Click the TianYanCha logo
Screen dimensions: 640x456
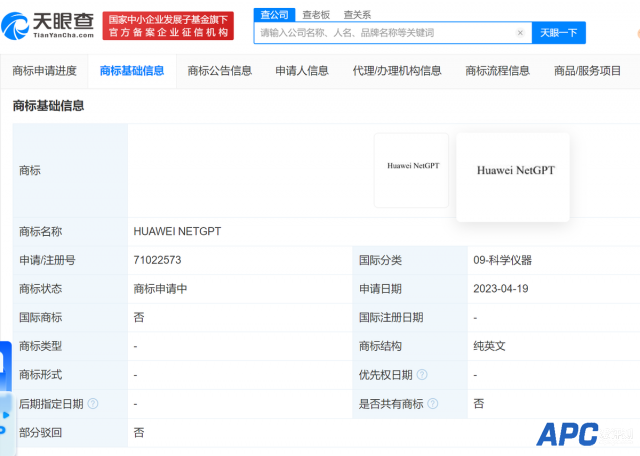pyautogui.click(x=51, y=26)
